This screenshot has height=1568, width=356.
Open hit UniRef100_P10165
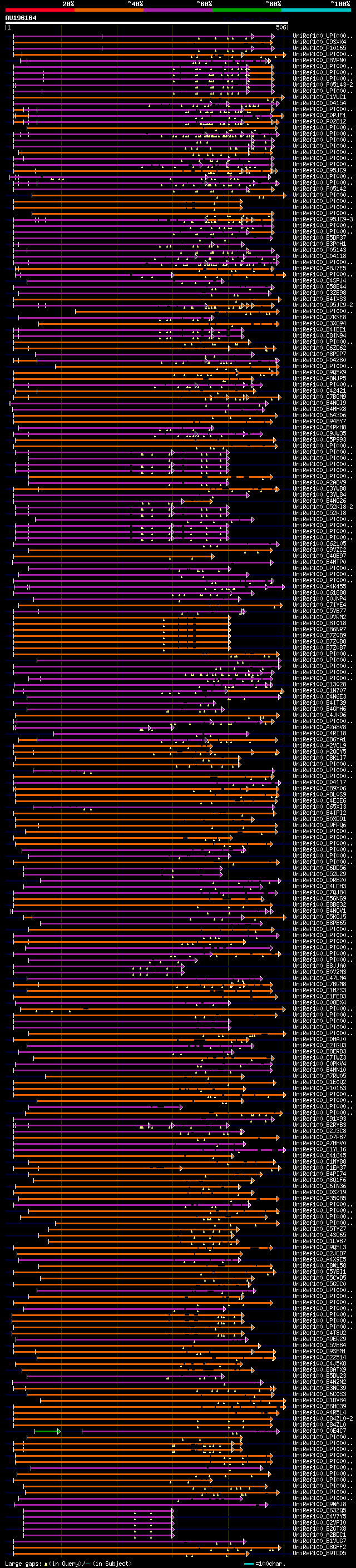(x=319, y=48)
